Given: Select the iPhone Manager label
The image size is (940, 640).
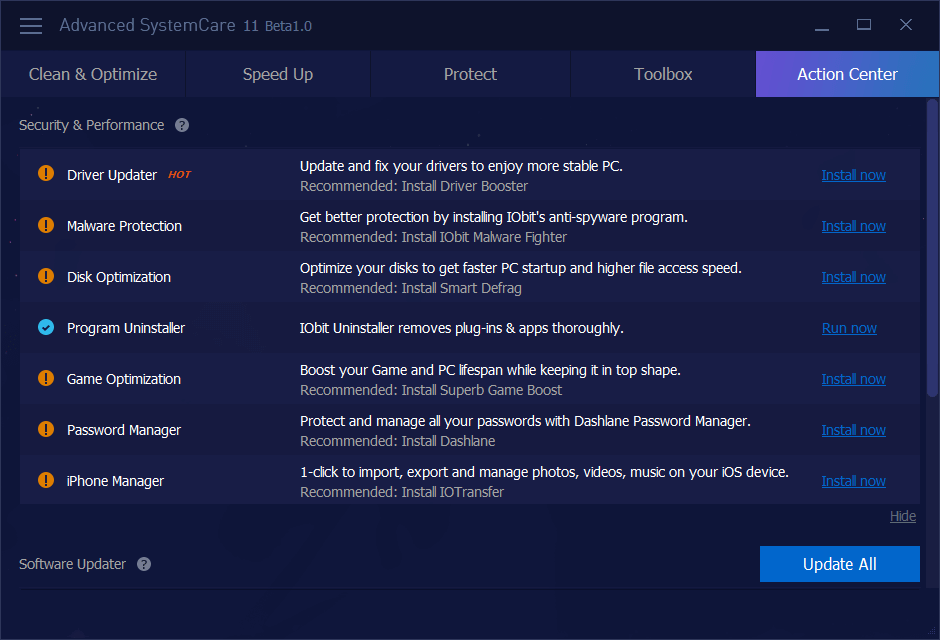Looking at the screenshot, I should (x=115, y=481).
